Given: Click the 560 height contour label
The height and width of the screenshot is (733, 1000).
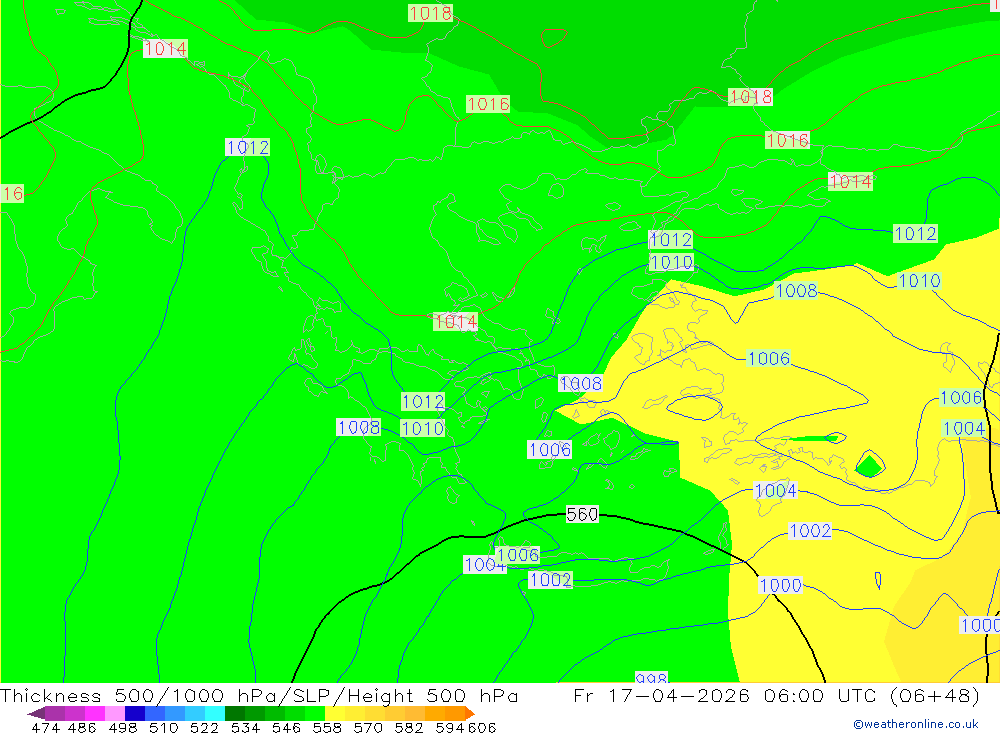Looking at the screenshot, I should pos(582,514).
